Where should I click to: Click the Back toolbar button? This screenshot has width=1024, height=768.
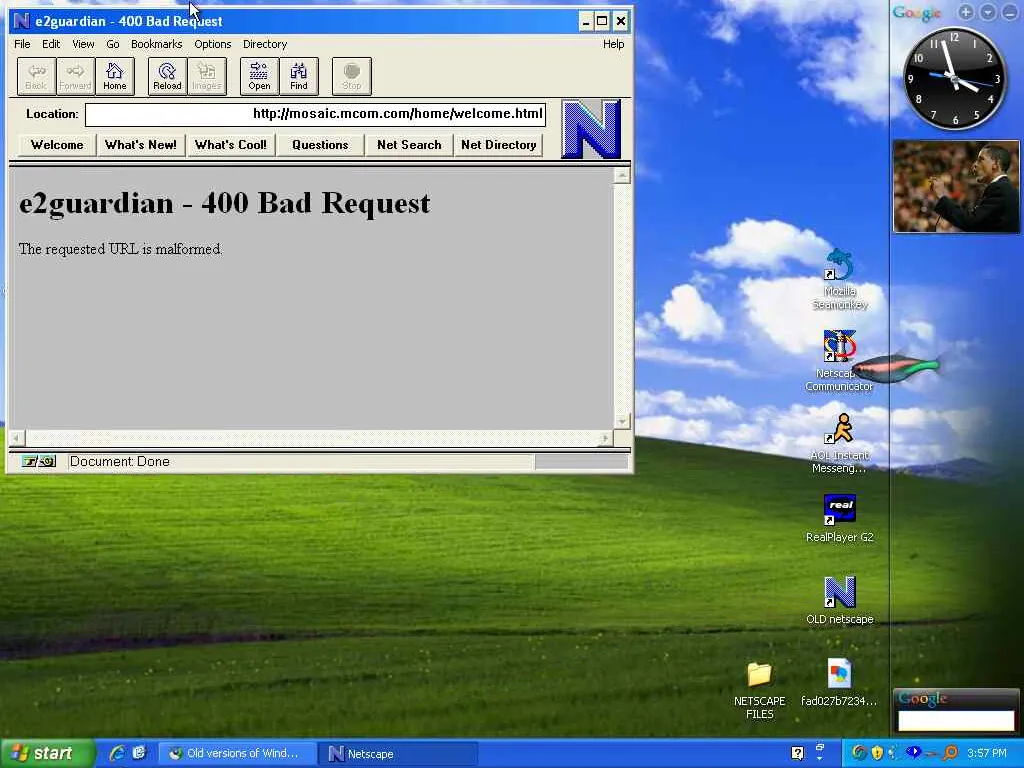click(36, 76)
